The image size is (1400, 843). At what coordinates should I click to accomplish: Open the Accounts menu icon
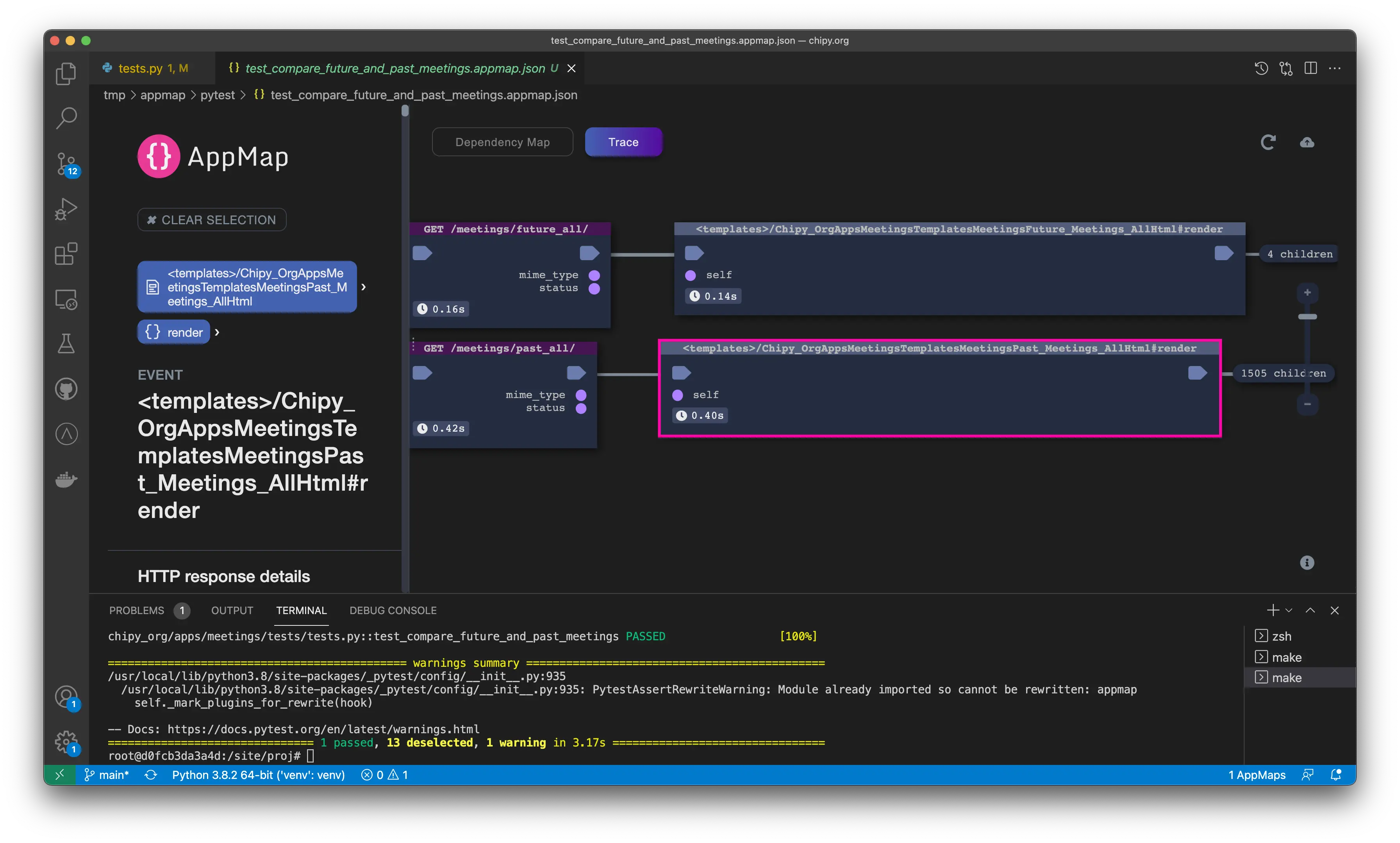point(67,697)
